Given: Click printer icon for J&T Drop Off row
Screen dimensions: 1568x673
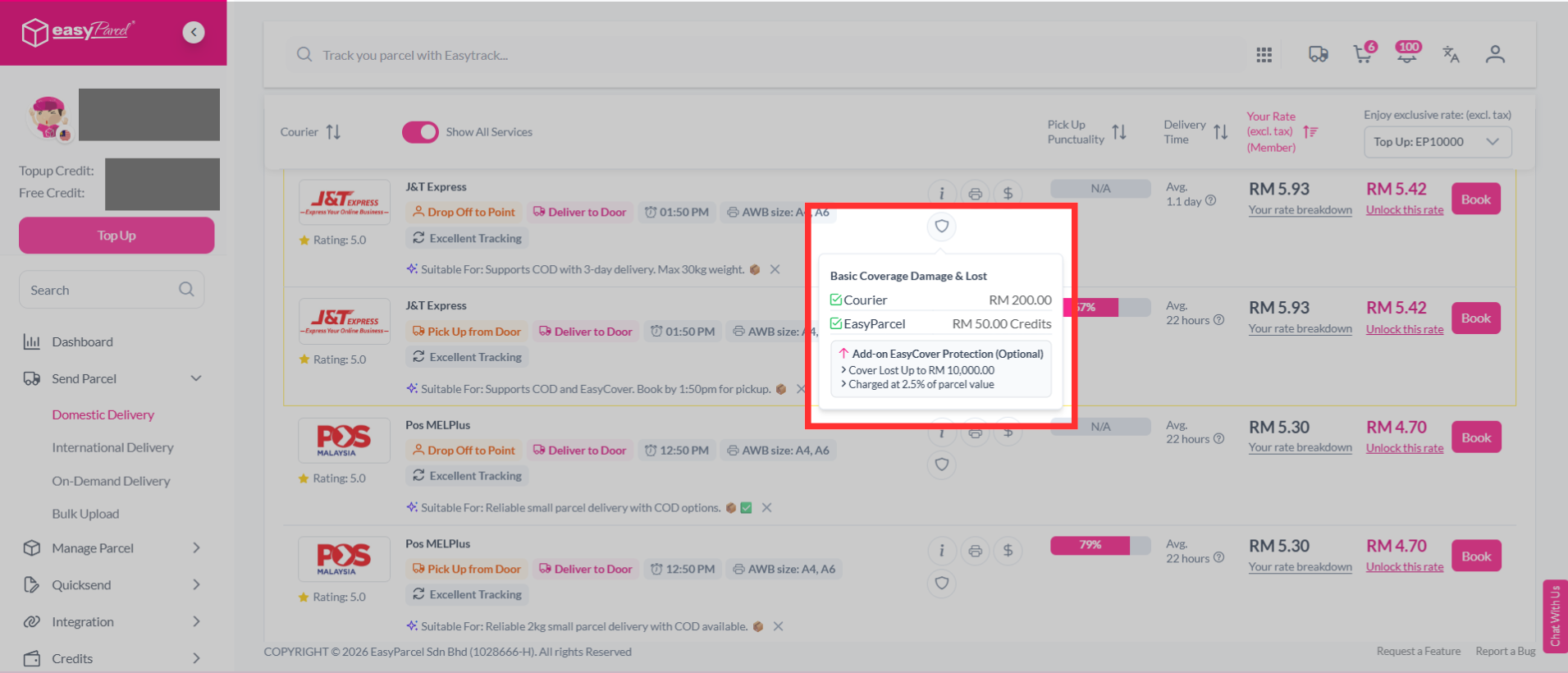Looking at the screenshot, I should click(975, 194).
